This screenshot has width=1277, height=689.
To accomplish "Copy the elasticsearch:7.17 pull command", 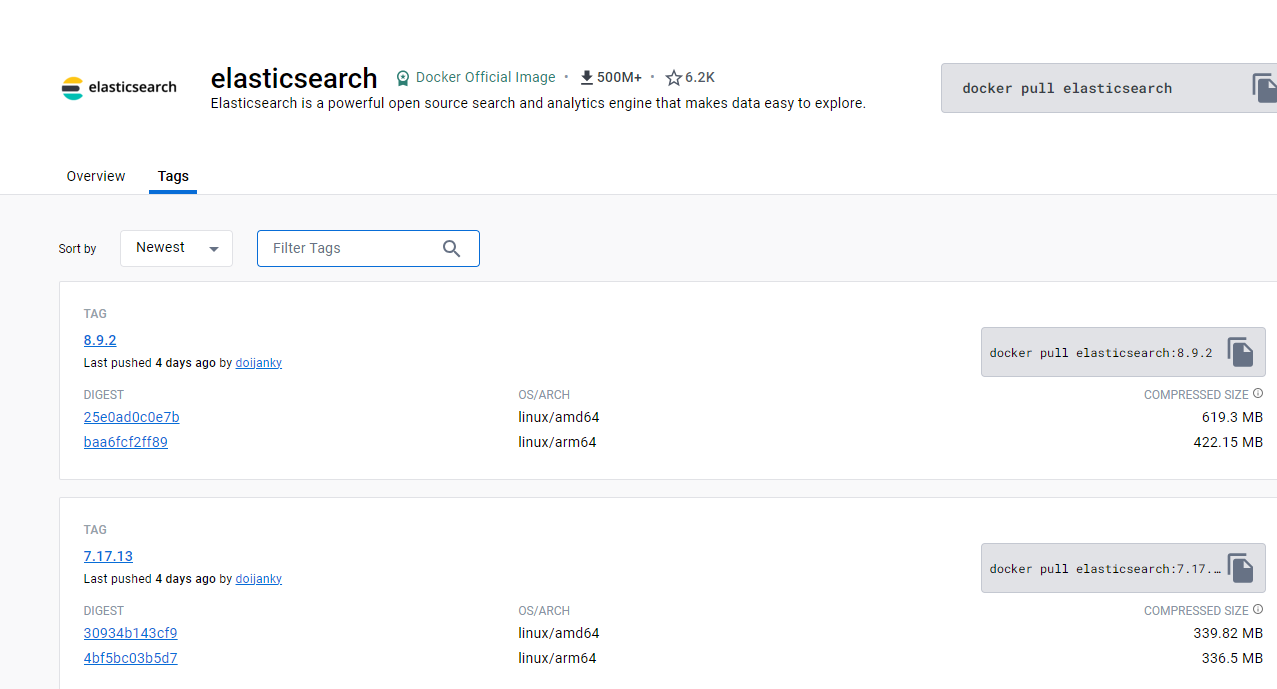I will [1240, 568].
